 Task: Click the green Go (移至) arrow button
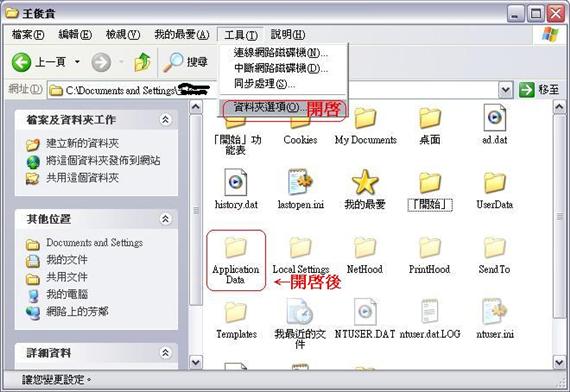click(x=526, y=89)
